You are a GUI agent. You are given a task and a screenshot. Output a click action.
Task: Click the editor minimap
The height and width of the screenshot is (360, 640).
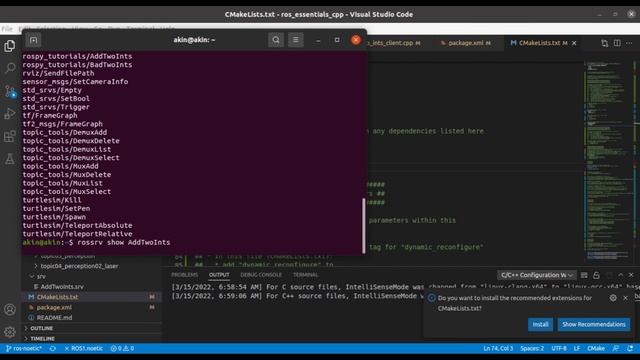point(608,162)
